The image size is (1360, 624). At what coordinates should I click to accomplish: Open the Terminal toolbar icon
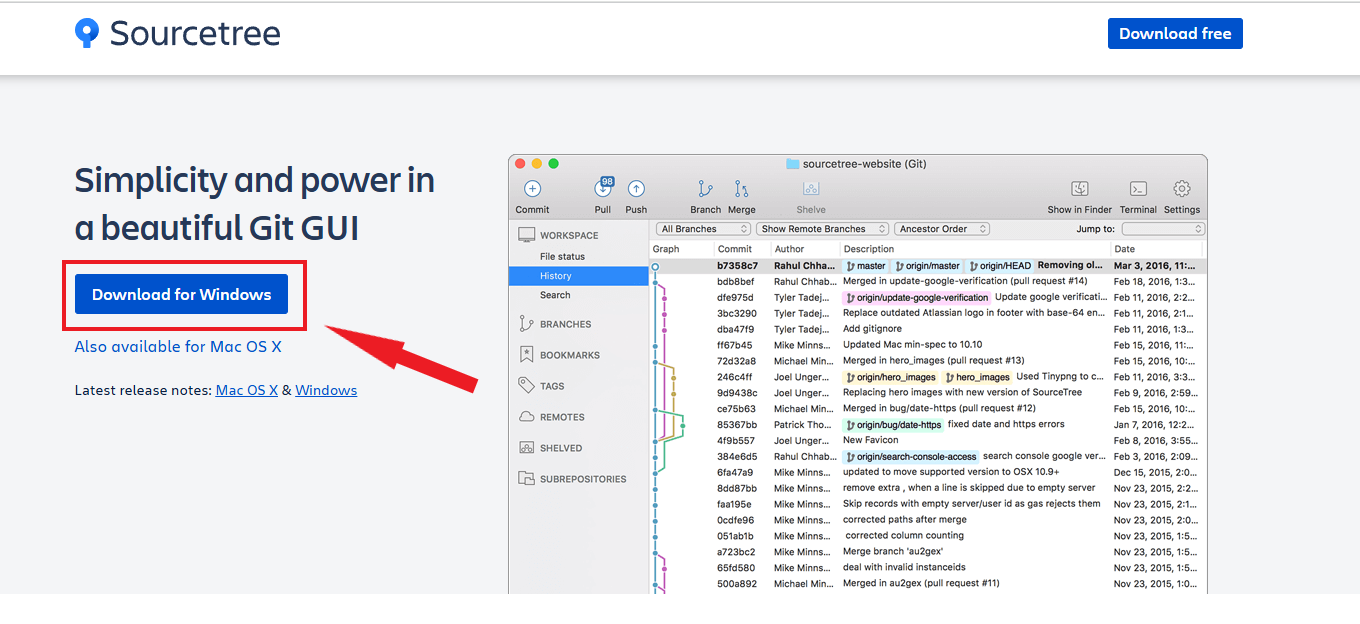(x=1138, y=188)
